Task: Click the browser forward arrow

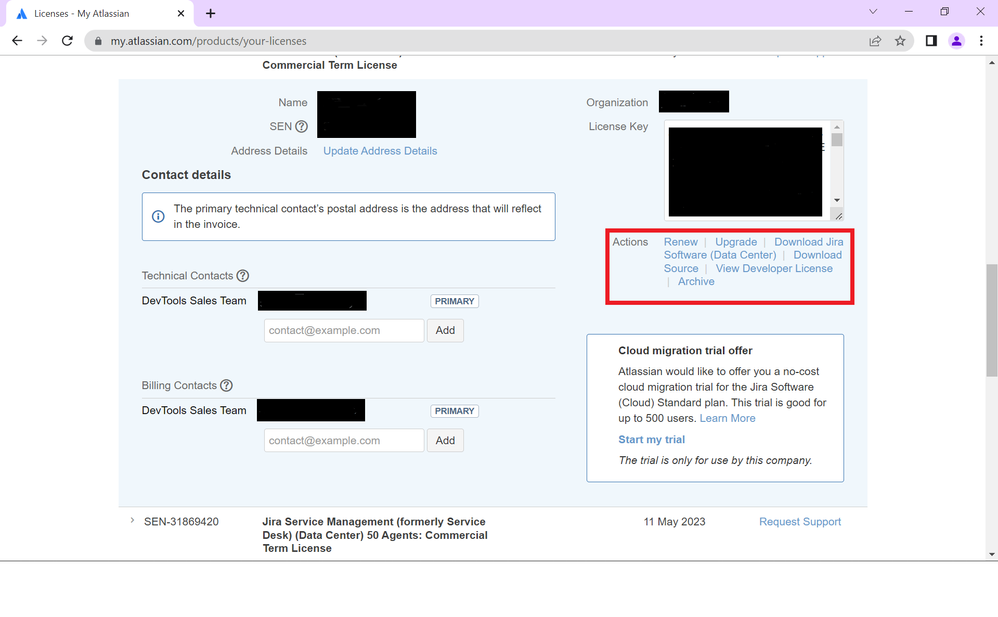Action: [x=42, y=41]
